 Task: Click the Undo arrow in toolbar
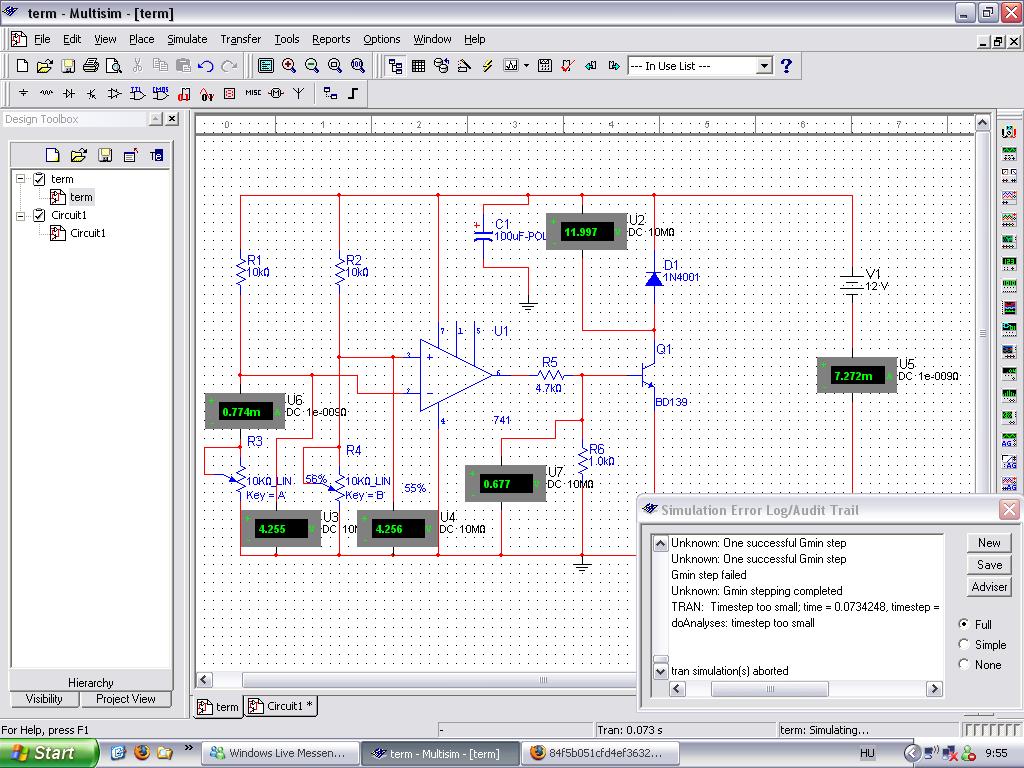pos(206,66)
